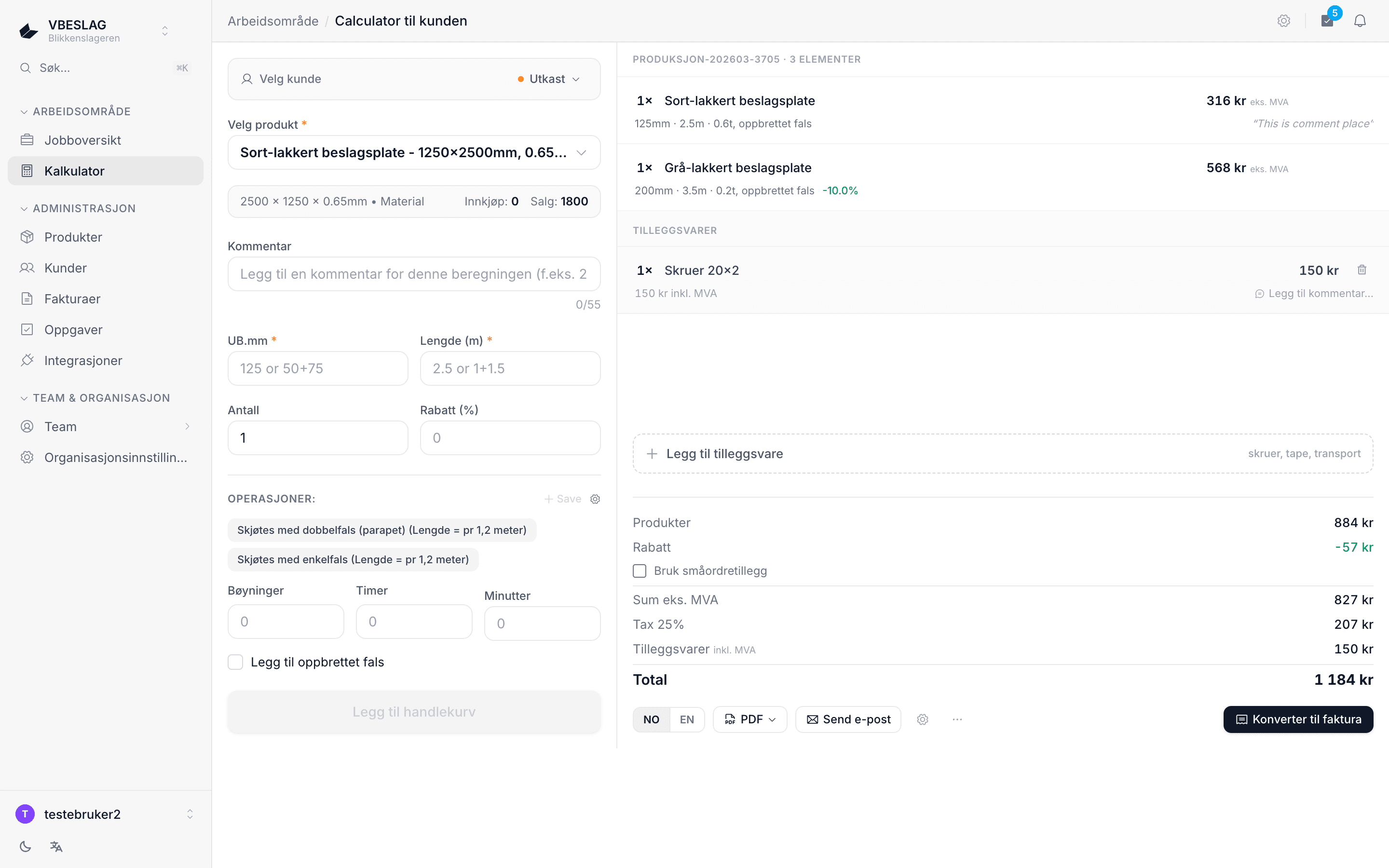The image size is (1389, 868).
Task: Enable Bruk småordretillegg checkbox
Action: tap(640, 570)
